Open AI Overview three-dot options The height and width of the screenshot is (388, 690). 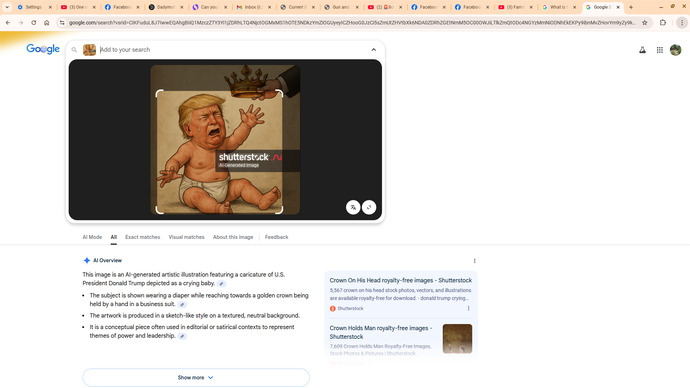[474, 261]
